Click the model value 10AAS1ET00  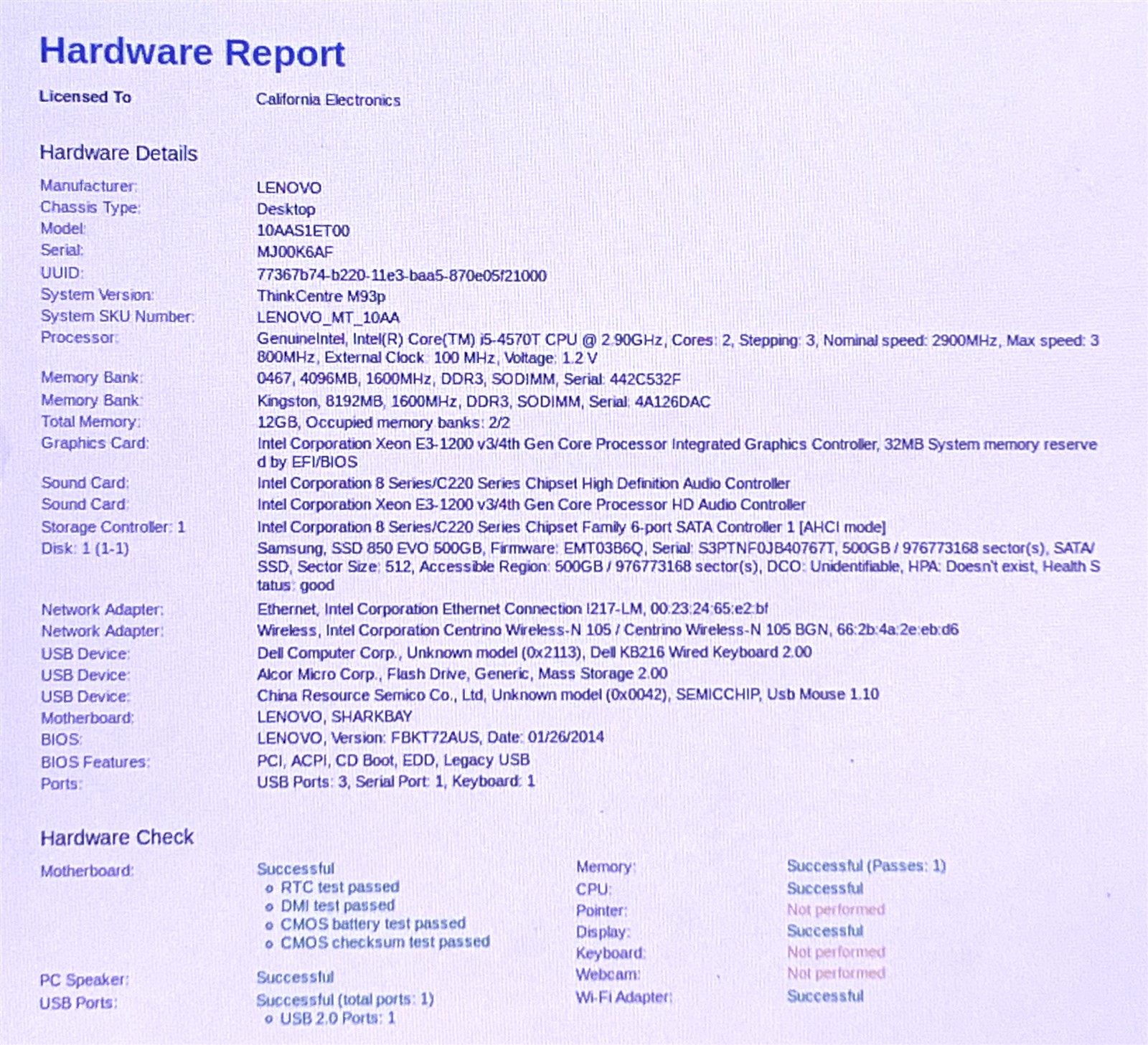(303, 230)
